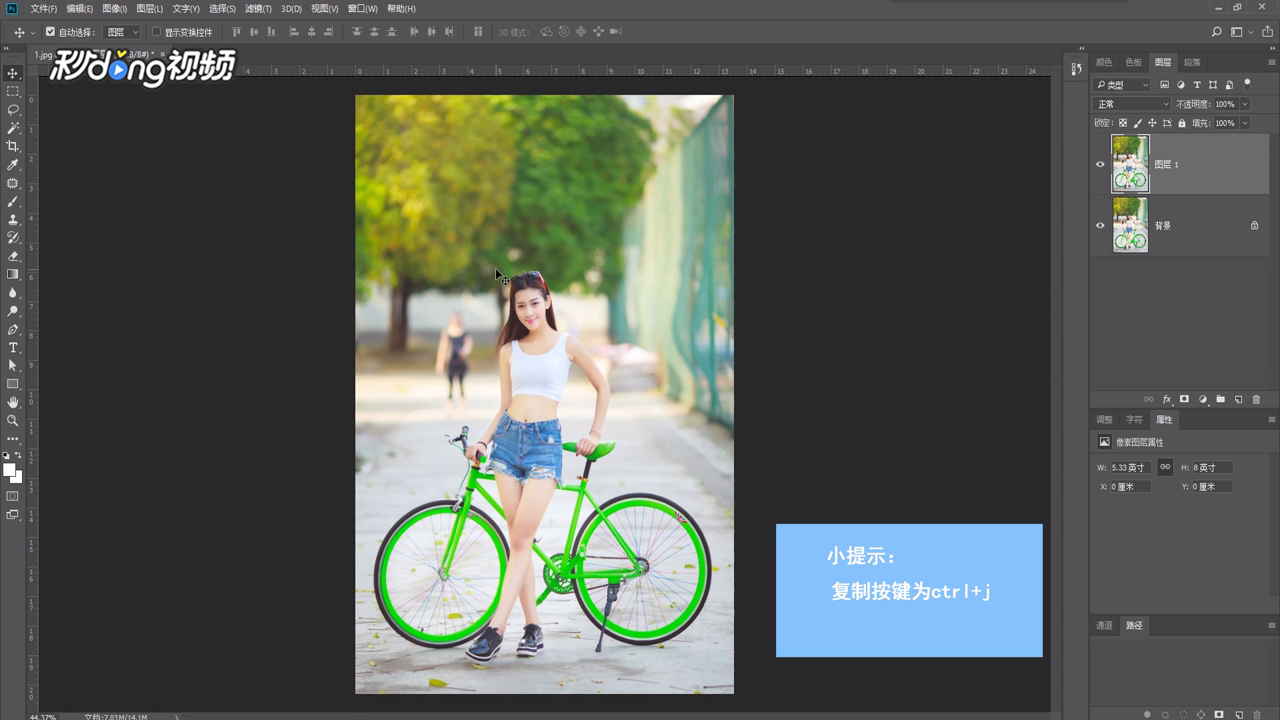Open the History panel icon
The image size is (1280, 720).
[x=1076, y=69]
